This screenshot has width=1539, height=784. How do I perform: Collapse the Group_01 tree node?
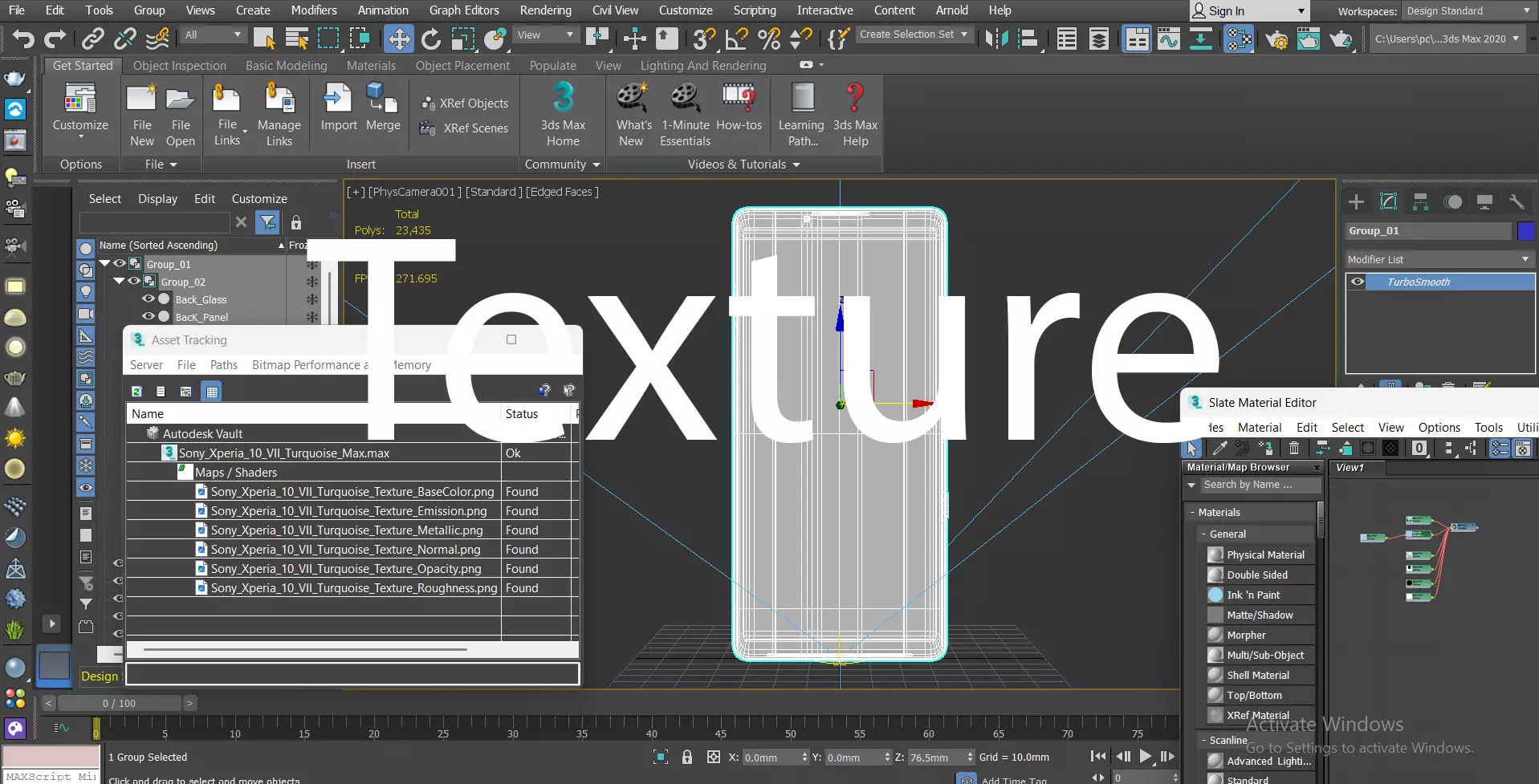[x=104, y=263]
